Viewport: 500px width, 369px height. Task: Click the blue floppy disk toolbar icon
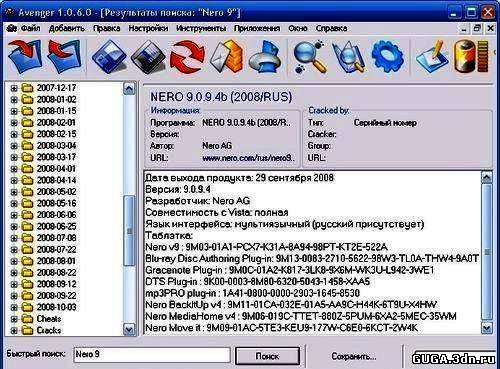(109, 56)
